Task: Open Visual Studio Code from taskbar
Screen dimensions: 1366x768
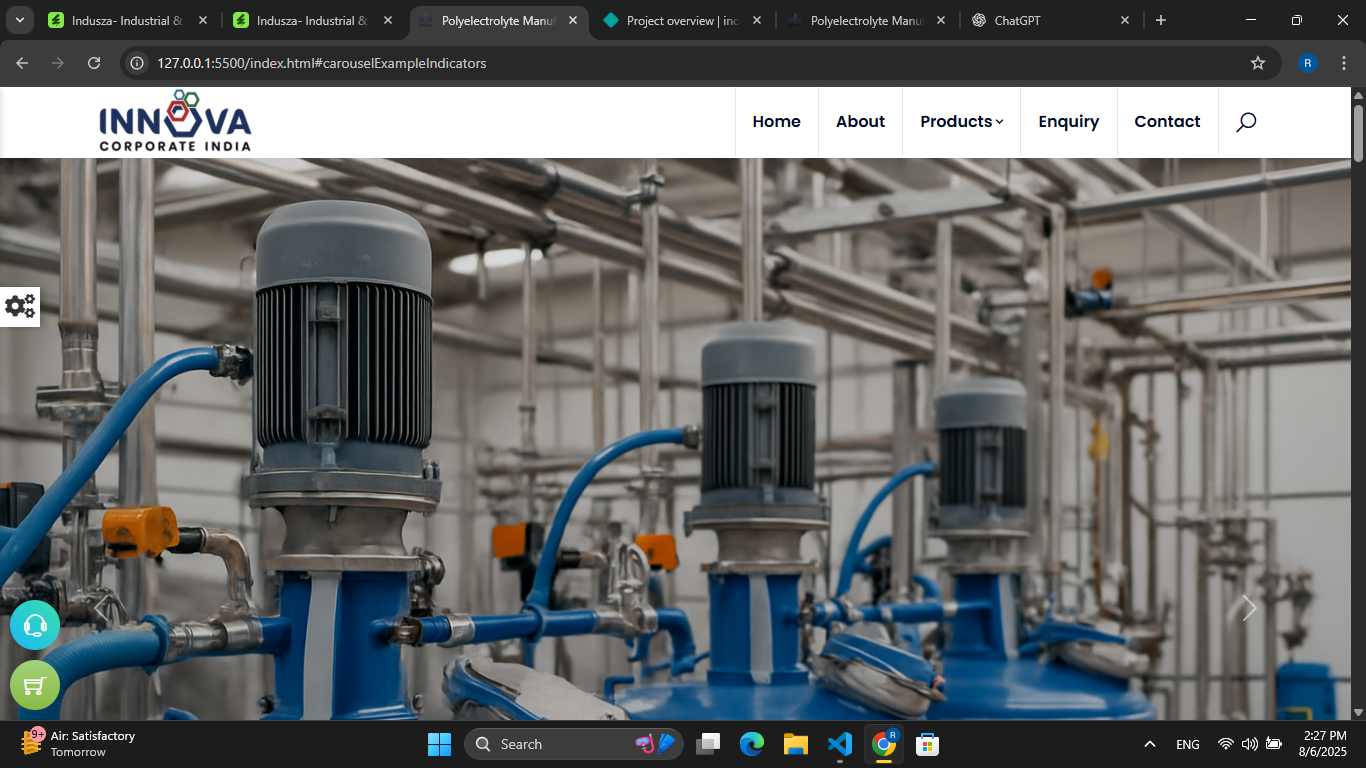Action: [839, 744]
